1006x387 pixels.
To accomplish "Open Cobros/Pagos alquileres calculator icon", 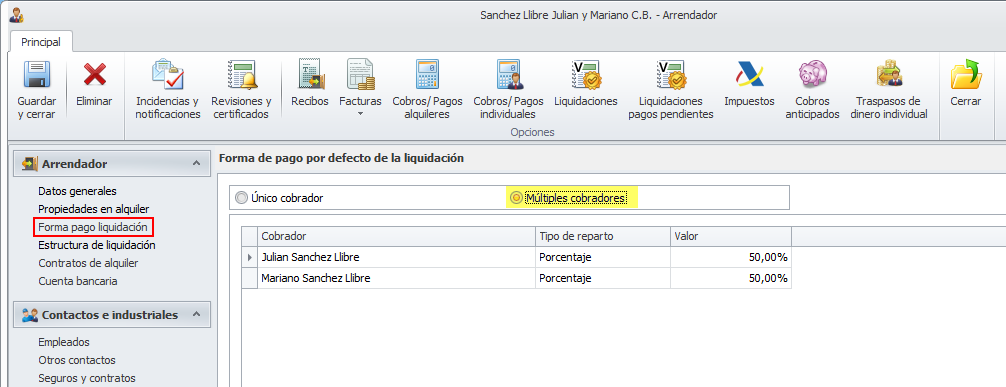I will tap(427, 74).
